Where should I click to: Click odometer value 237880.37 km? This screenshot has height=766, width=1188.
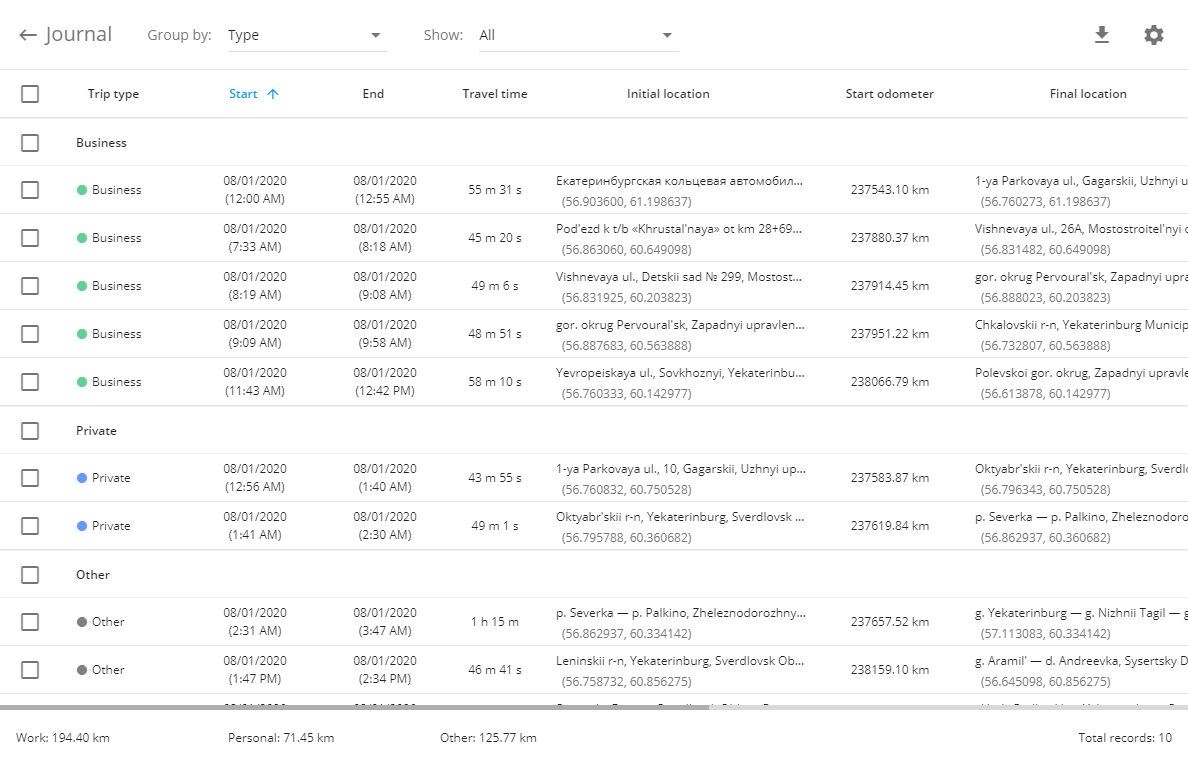click(889, 238)
